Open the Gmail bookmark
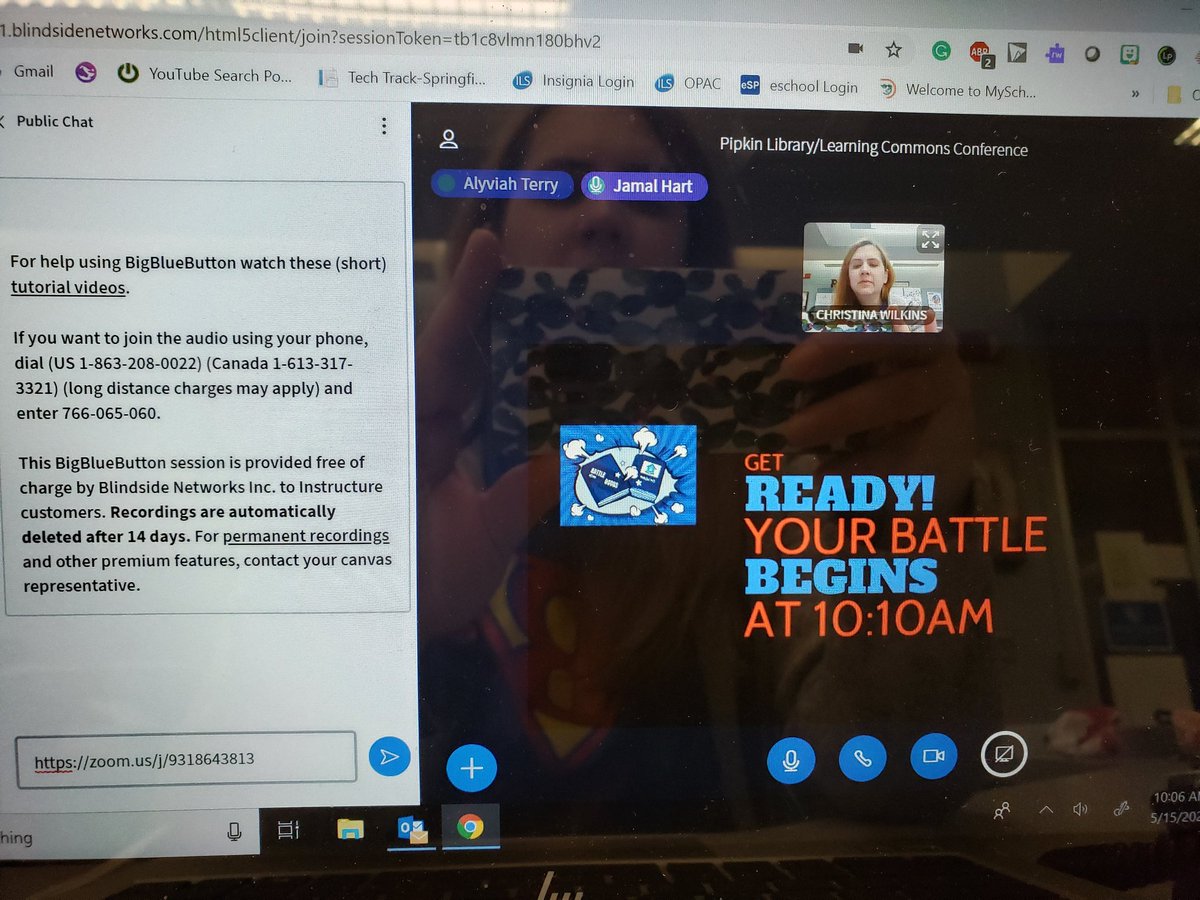 (x=33, y=71)
